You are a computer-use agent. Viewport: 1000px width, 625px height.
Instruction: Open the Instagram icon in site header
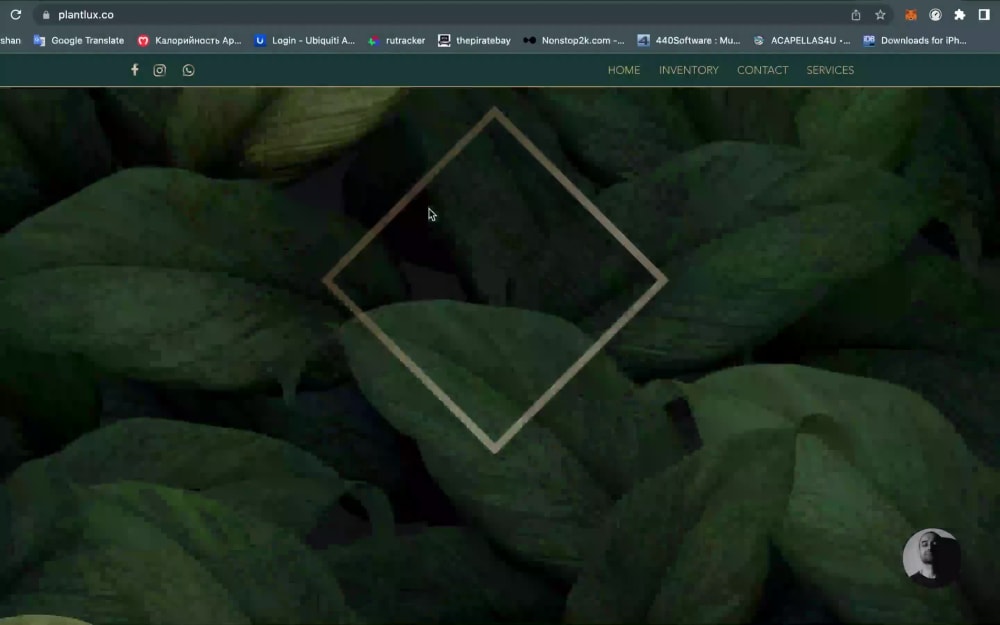[159, 70]
